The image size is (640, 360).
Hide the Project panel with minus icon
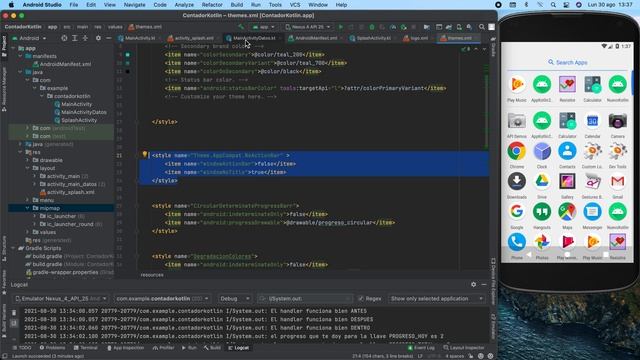click(109, 38)
